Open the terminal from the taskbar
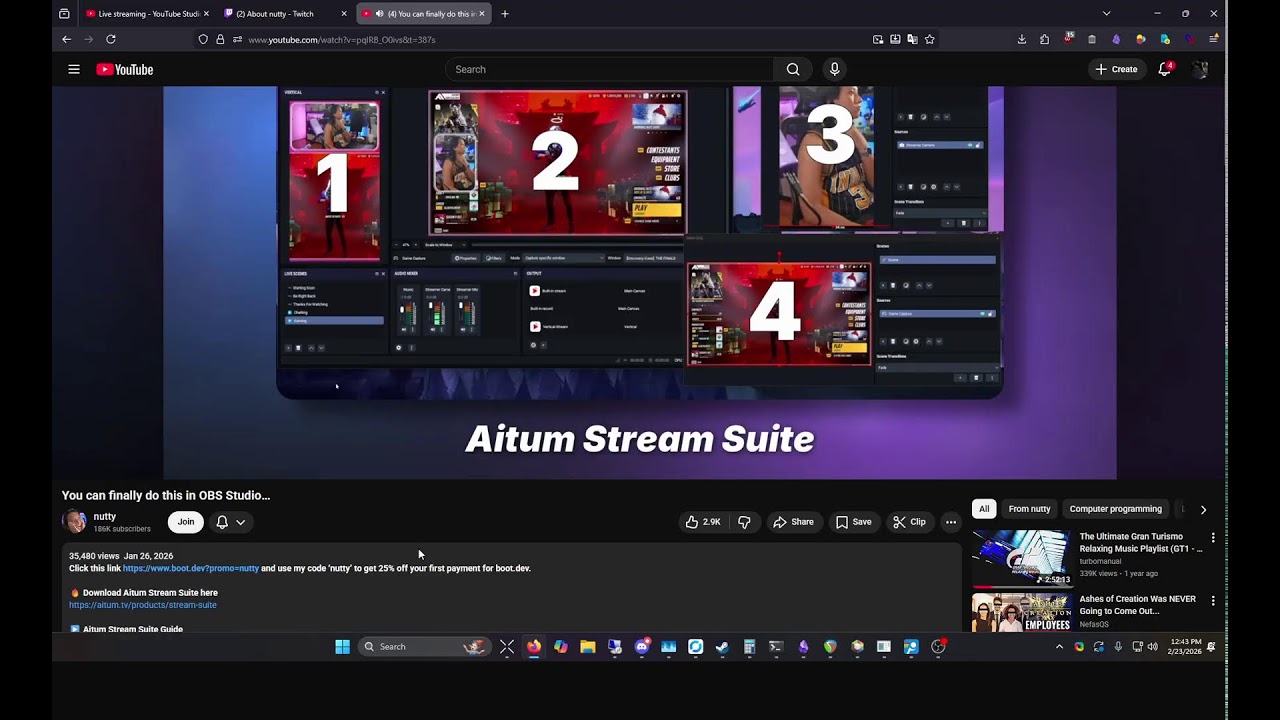 [x=776, y=647]
